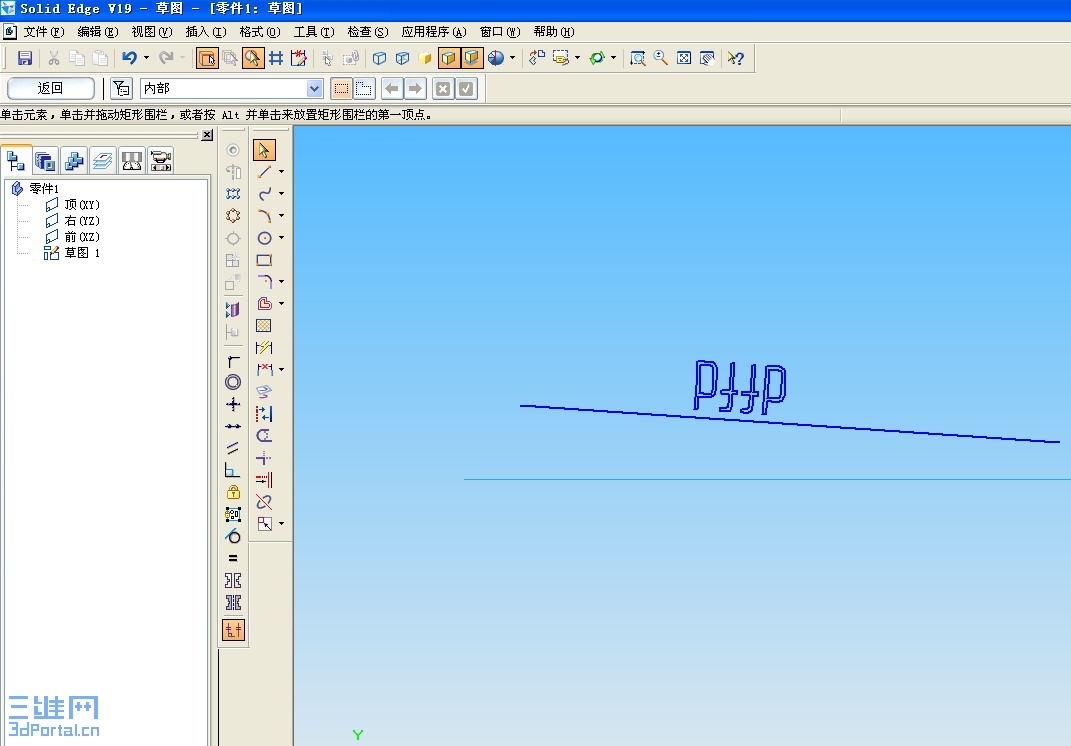Click the Undo arrow icon
The width and height of the screenshot is (1071, 746).
pos(129,58)
